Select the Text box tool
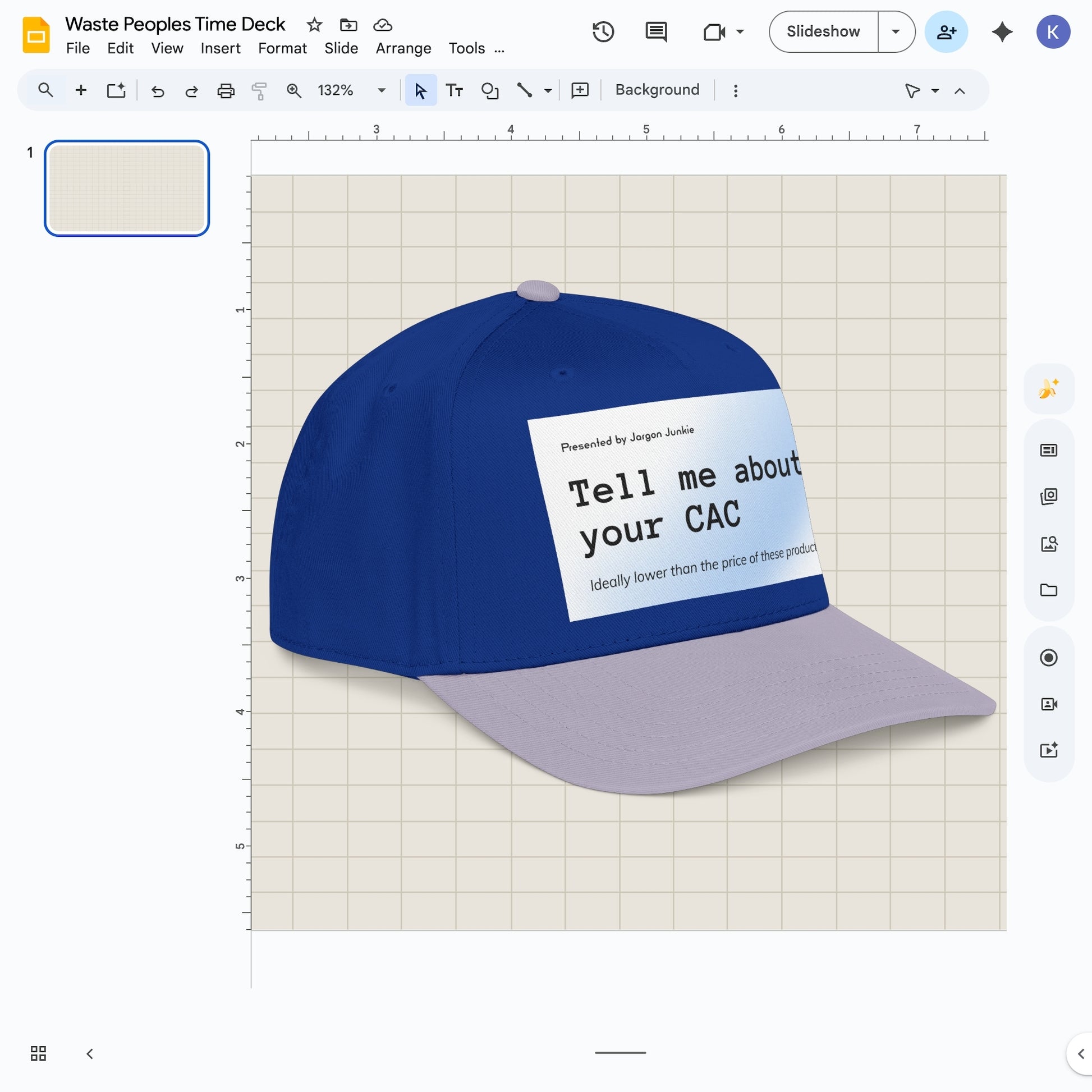The height and width of the screenshot is (1092, 1092). 455,89
